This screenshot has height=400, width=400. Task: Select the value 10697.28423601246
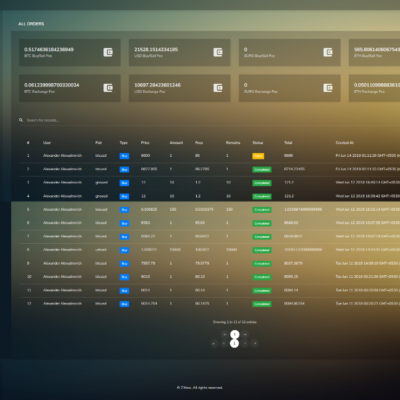point(157,85)
